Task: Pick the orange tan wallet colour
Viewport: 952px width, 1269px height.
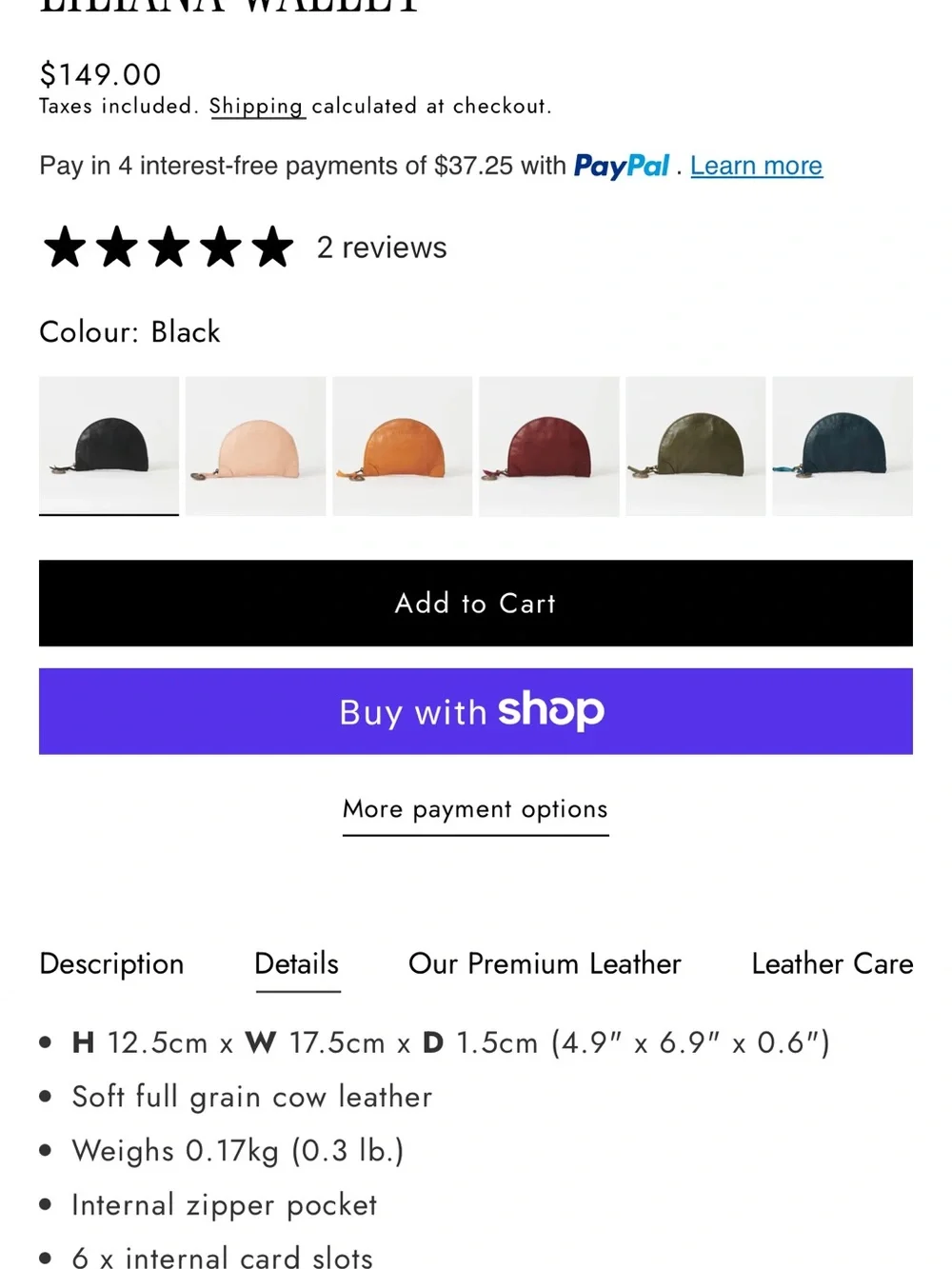Action: tap(402, 446)
